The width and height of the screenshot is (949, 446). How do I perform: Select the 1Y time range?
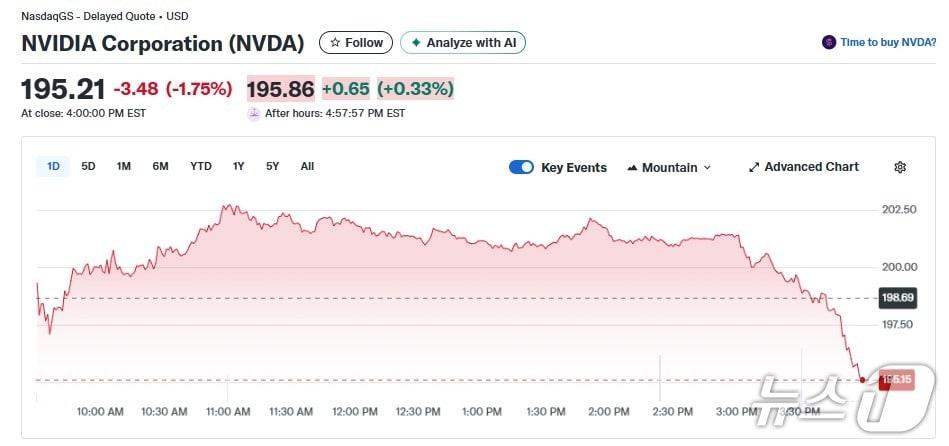(238, 166)
